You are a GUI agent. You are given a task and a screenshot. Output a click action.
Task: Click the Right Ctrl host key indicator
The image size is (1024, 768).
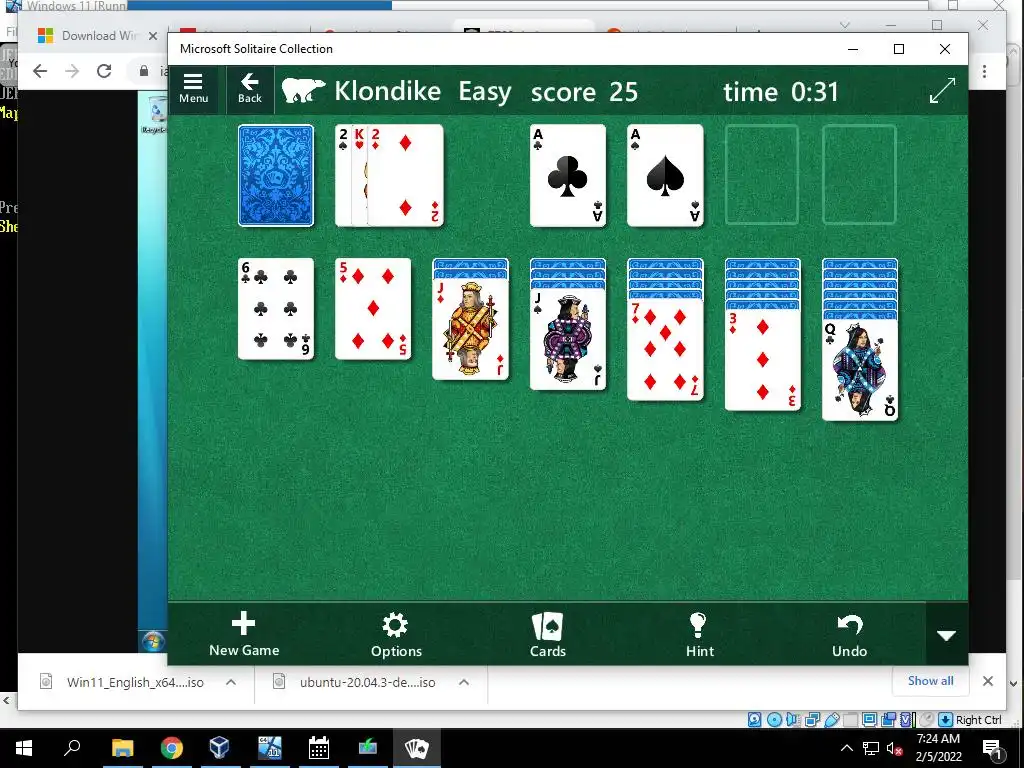pyautogui.click(x=978, y=720)
